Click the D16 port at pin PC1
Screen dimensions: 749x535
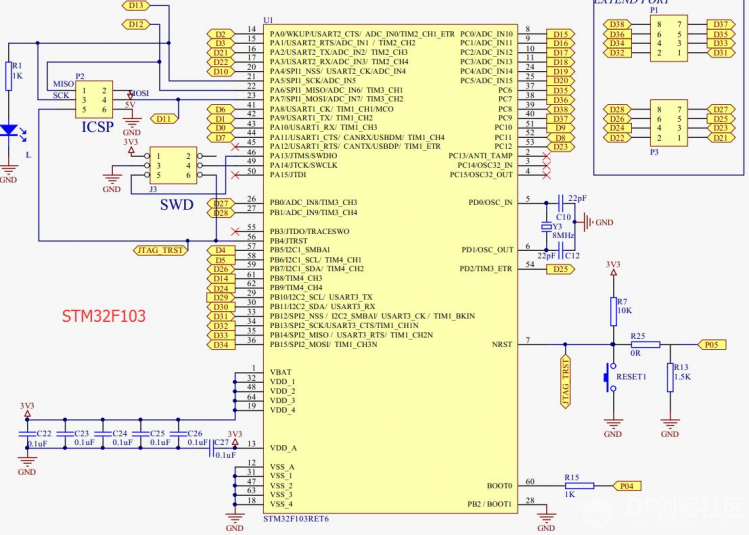point(560,43)
